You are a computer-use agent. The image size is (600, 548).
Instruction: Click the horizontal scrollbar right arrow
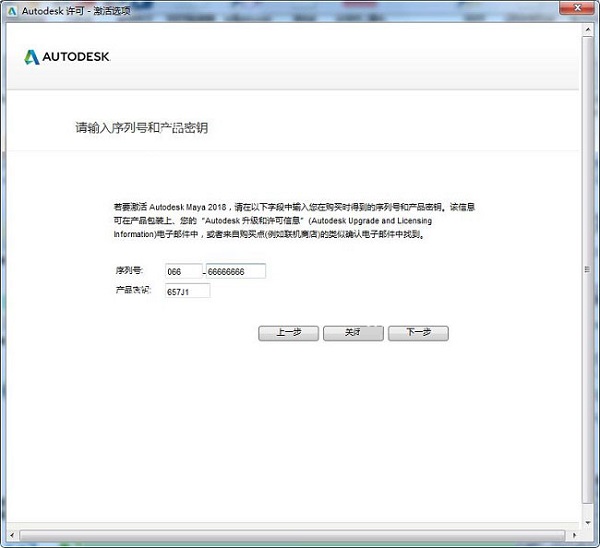coord(574,535)
